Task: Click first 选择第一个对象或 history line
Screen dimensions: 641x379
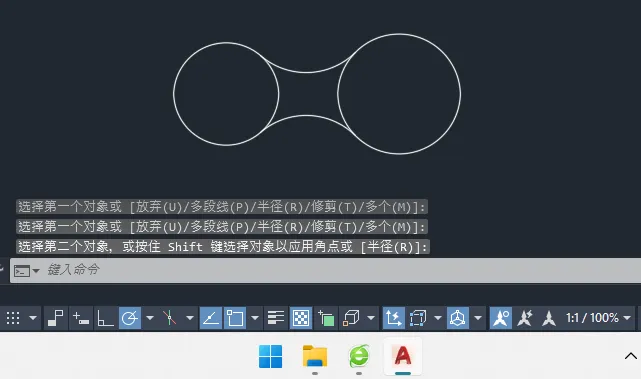Action: click(x=222, y=207)
